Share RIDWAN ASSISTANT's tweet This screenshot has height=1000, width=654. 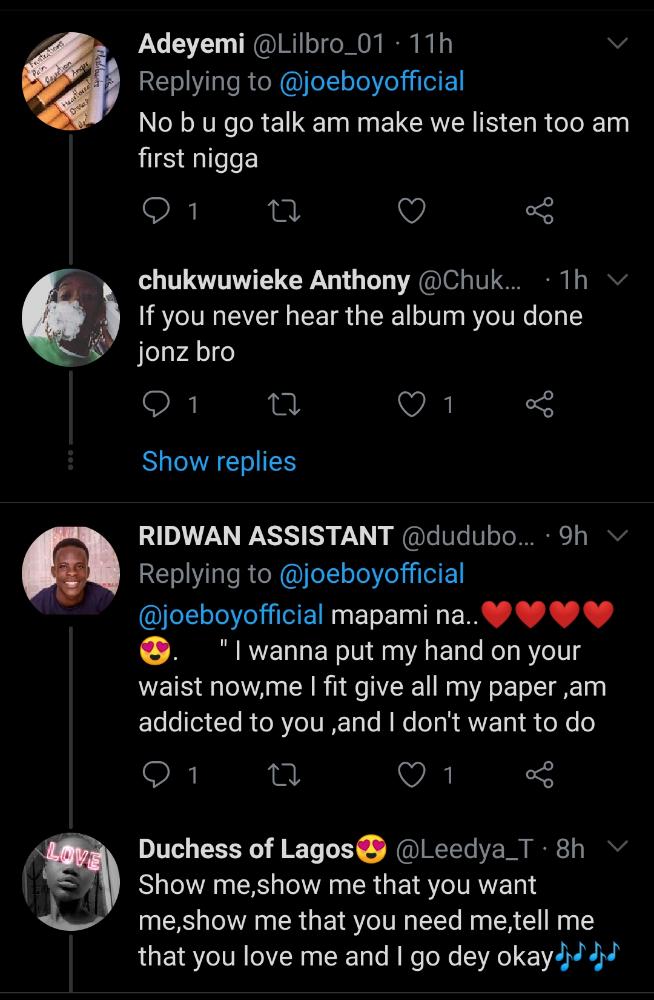pyautogui.click(x=539, y=774)
